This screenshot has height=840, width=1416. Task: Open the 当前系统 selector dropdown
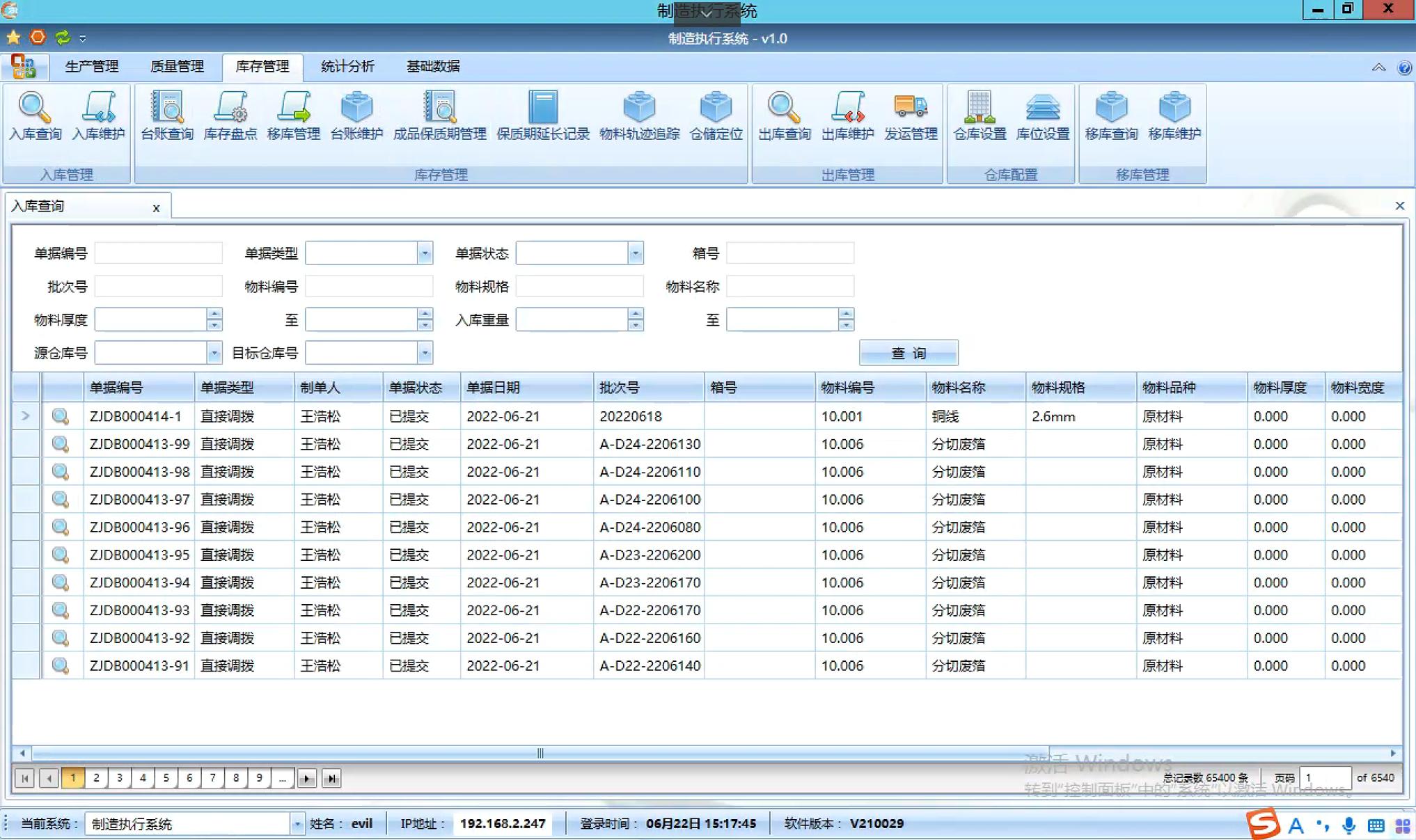(297, 824)
